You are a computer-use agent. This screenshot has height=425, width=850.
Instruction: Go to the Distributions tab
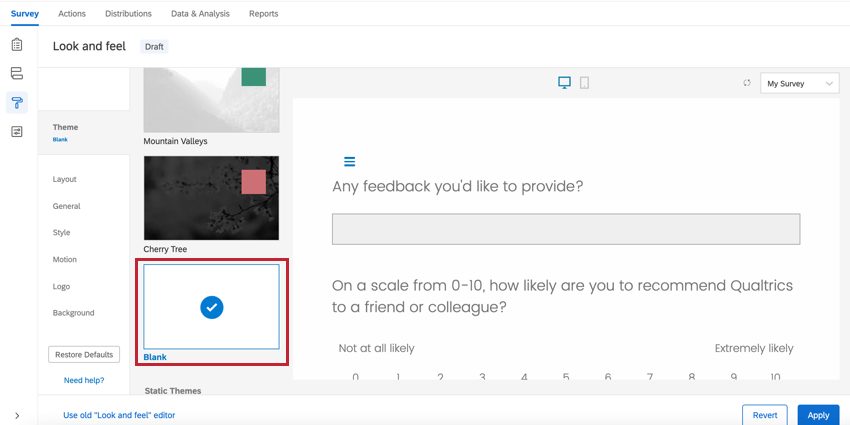tap(128, 14)
